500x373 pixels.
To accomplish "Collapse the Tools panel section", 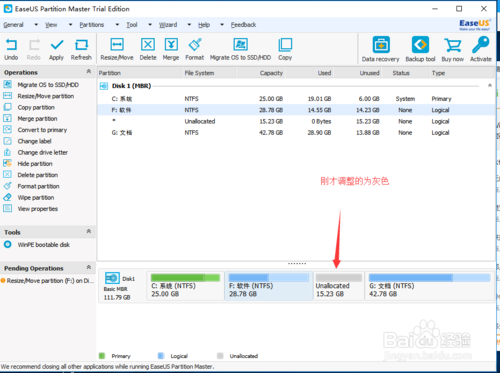I will pyautogui.click(x=89, y=231).
